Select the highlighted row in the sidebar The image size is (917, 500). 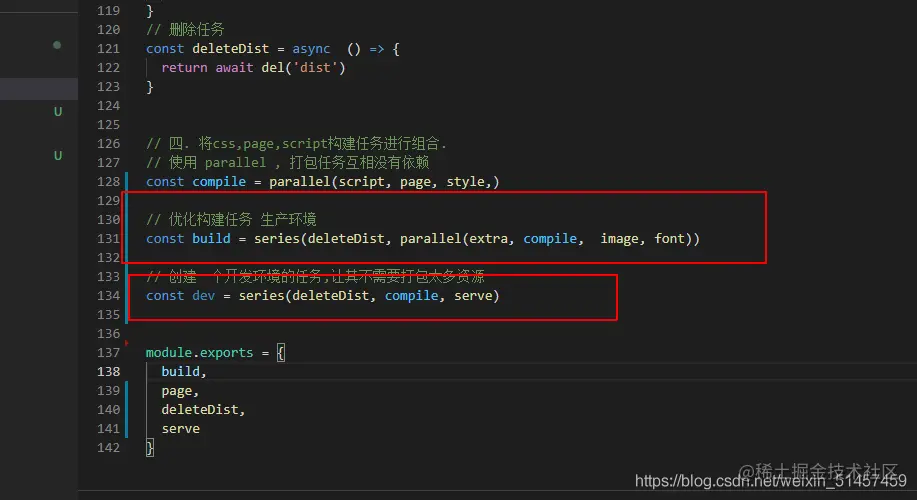pyautogui.click(x=39, y=89)
